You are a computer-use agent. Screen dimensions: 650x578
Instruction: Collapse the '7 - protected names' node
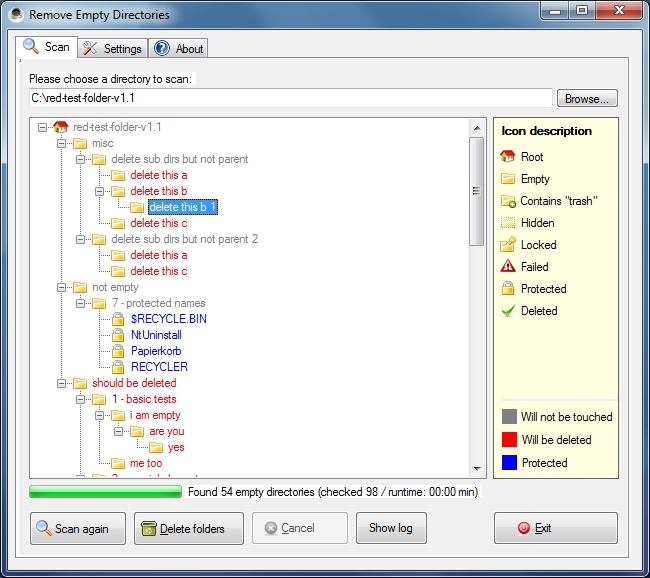(x=80, y=303)
